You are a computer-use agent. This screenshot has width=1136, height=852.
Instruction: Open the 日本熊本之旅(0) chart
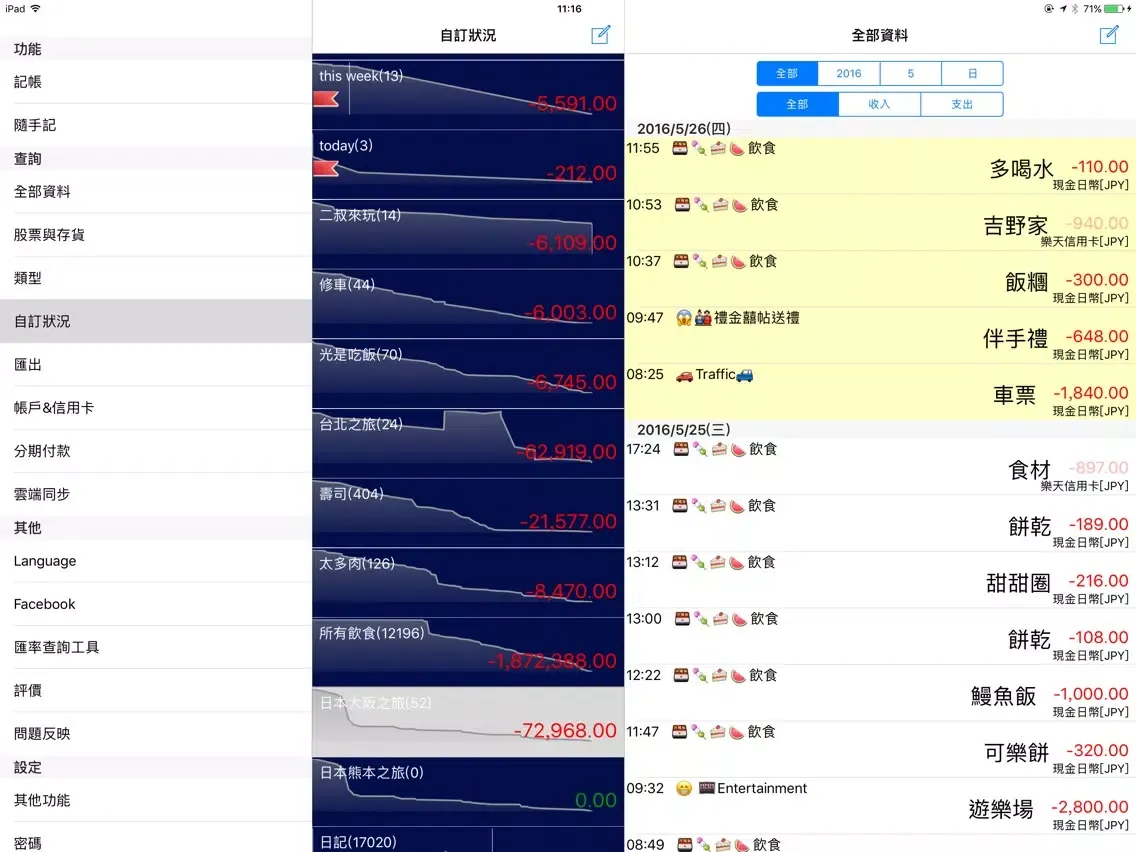tap(468, 791)
